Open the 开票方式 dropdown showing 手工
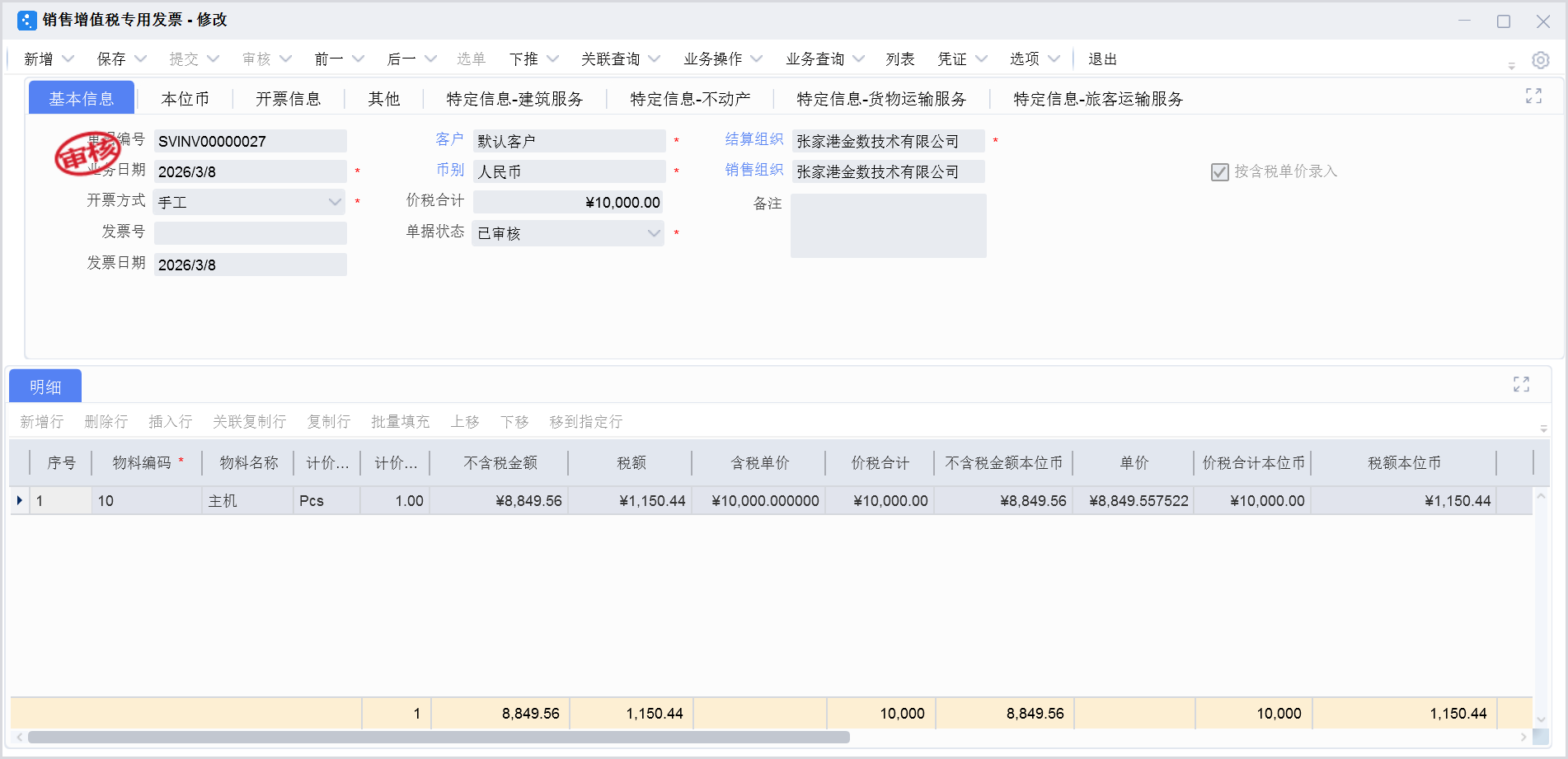Image resolution: width=1568 pixels, height=759 pixels. pyautogui.click(x=334, y=201)
